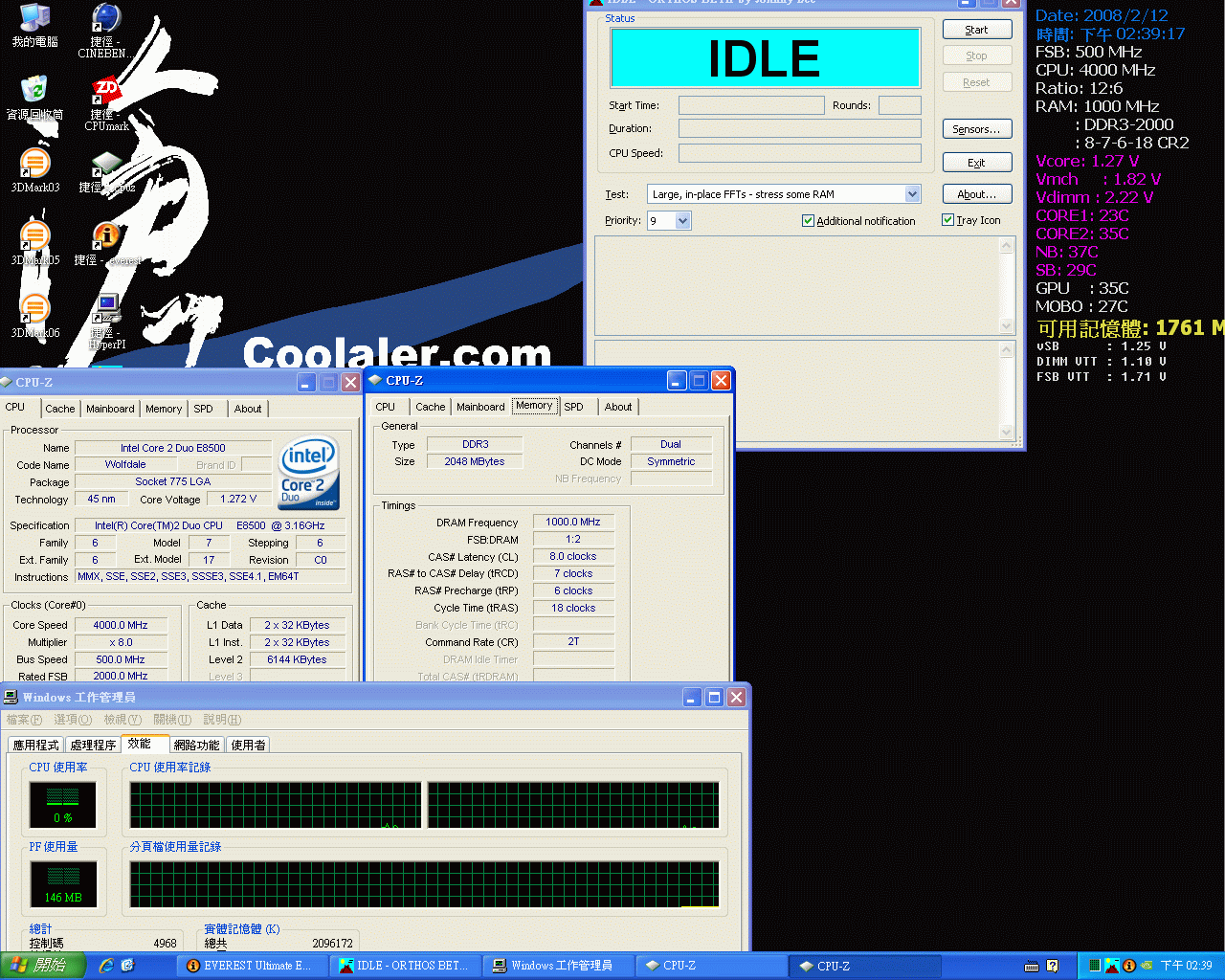This screenshot has width=1225, height=980.
Task: Click the EVEREST info tray icon
Action: point(1128,966)
